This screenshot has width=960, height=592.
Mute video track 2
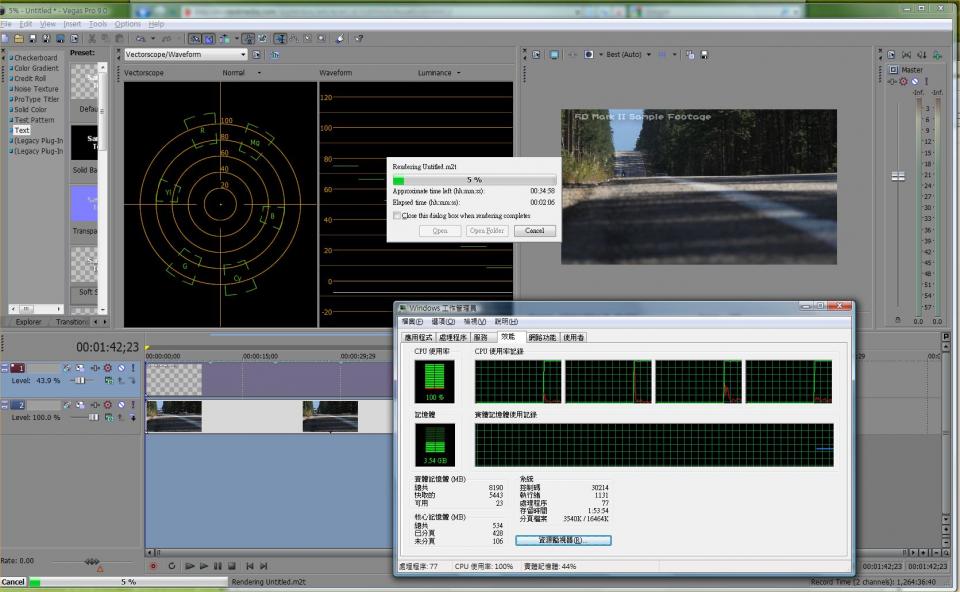tap(120, 405)
